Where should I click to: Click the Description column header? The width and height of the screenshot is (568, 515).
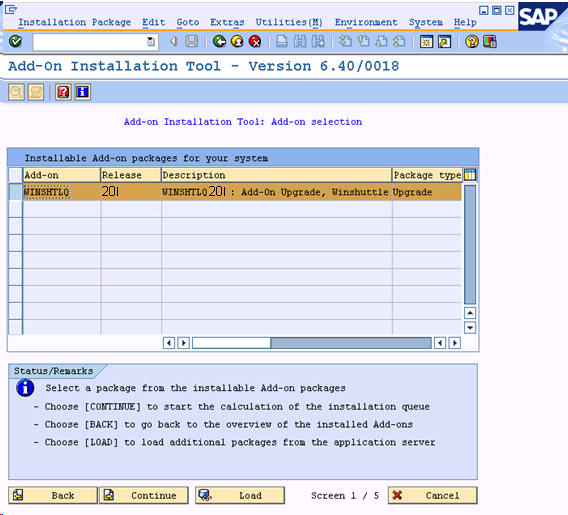click(277, 175)
